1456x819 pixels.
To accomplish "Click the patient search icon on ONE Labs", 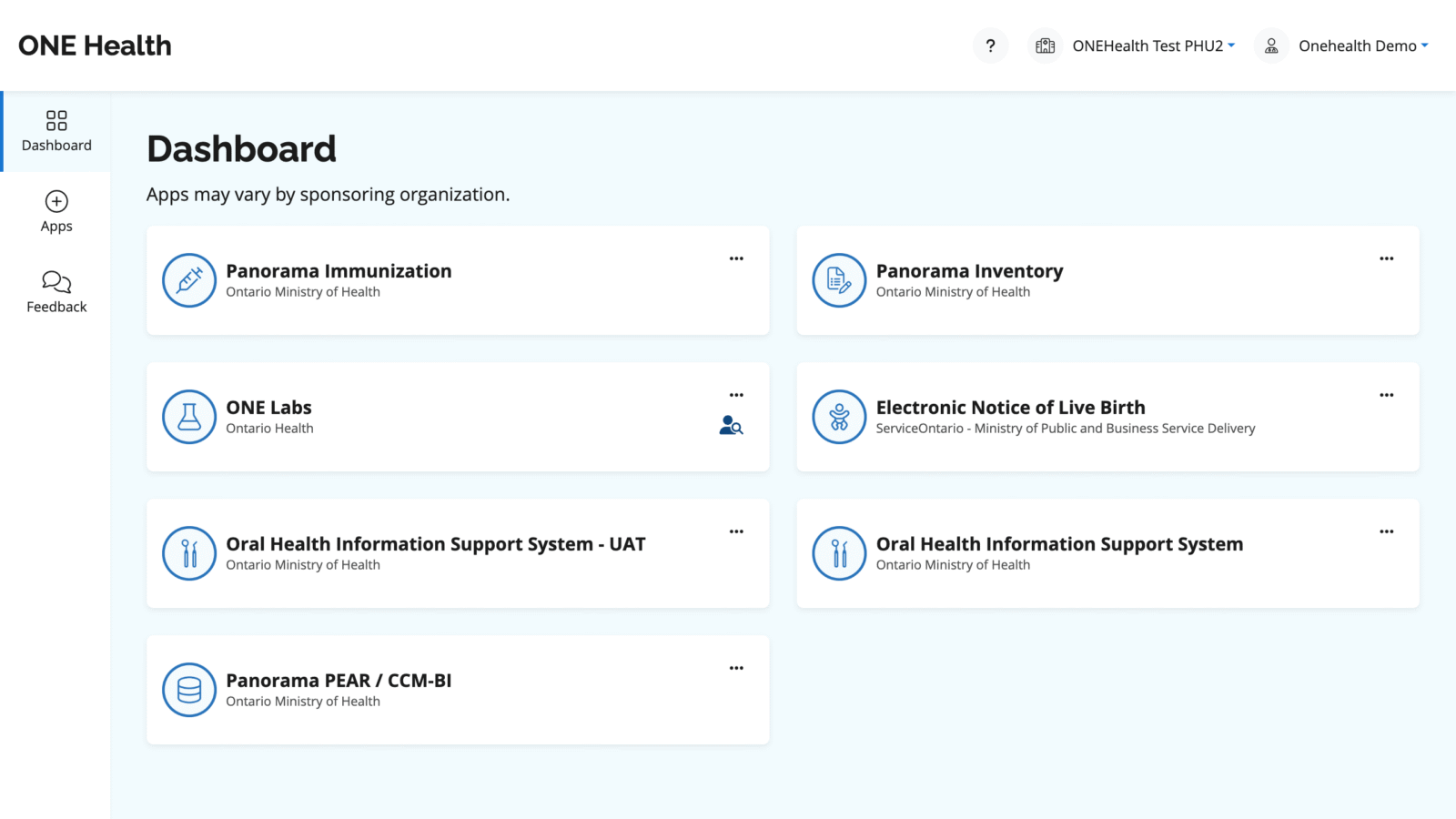I will pyautogui.click(x=731, y=425).
